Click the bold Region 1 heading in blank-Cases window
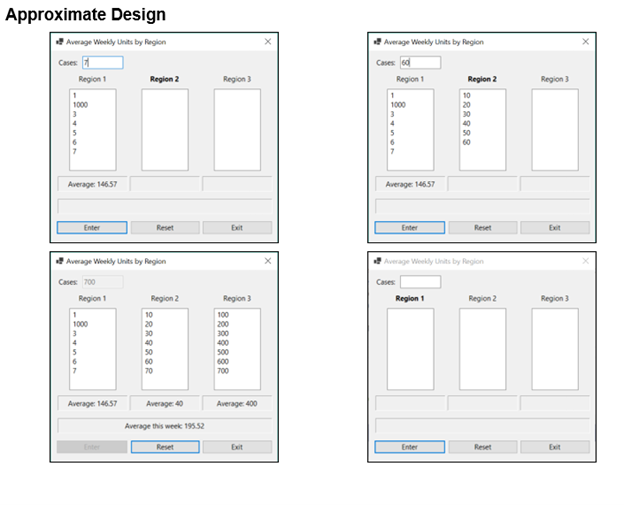The height and width of the screenshot is (505, 624). (410, 298)
